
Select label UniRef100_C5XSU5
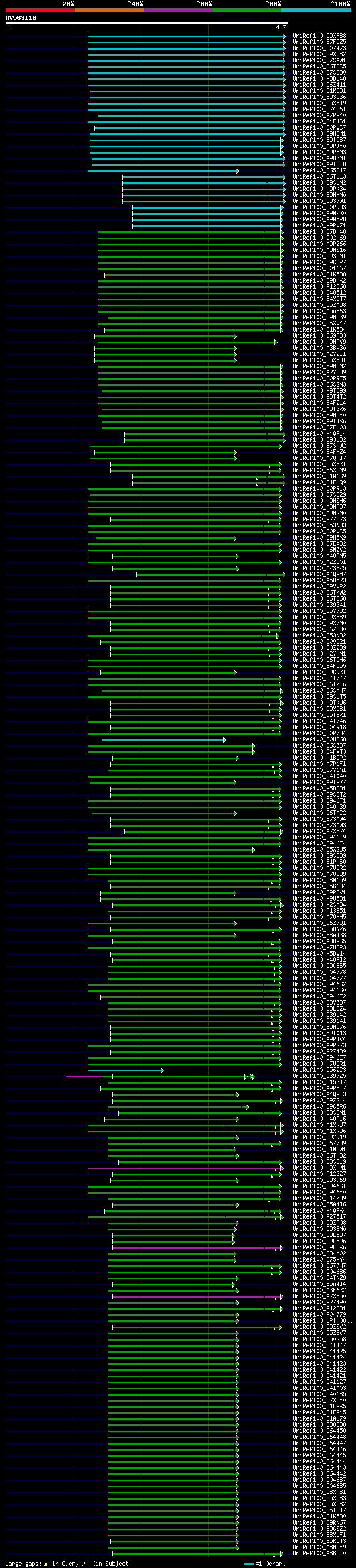pyautogui.click(x=319, y=850)
